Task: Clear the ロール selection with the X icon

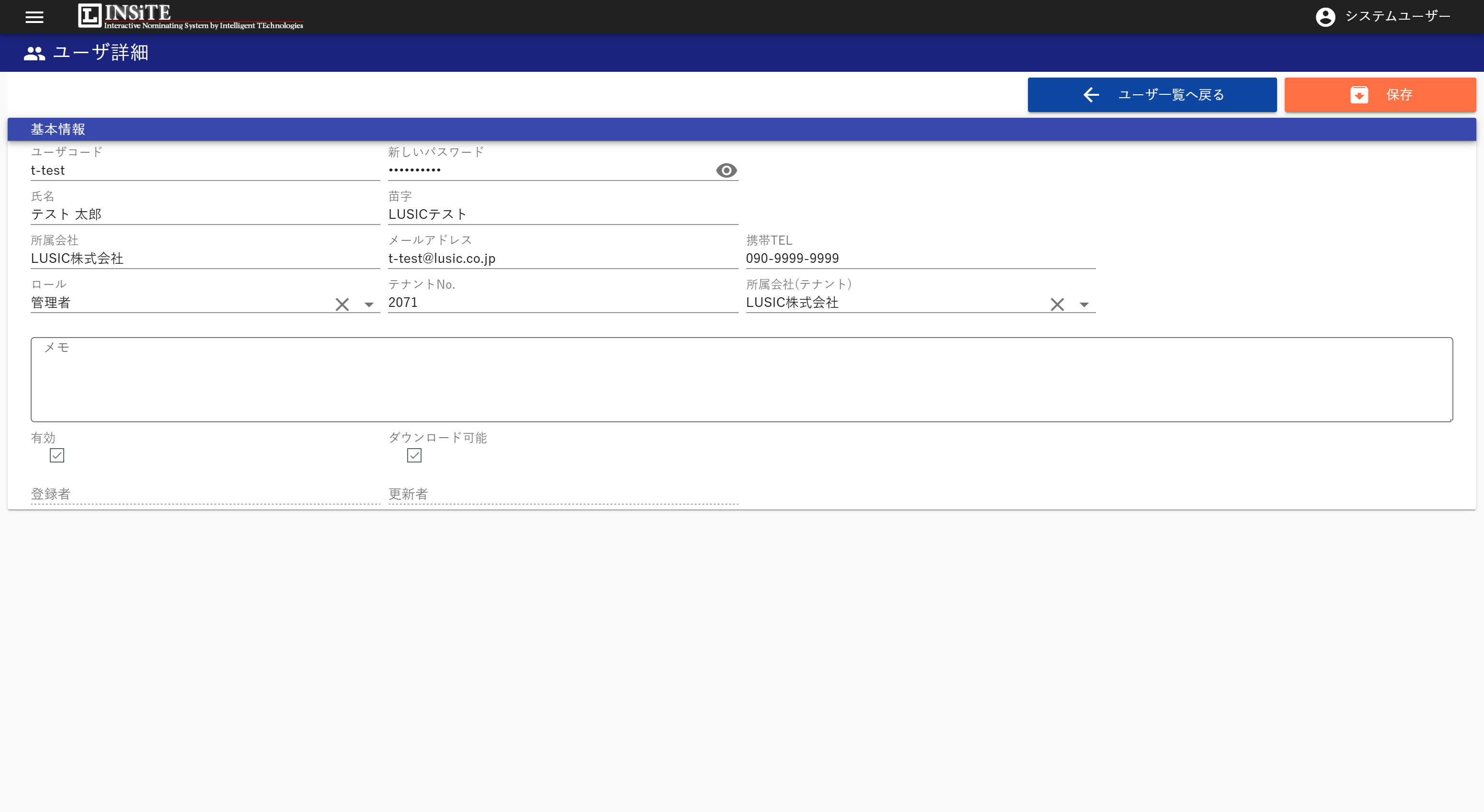Action: point(342,304)
